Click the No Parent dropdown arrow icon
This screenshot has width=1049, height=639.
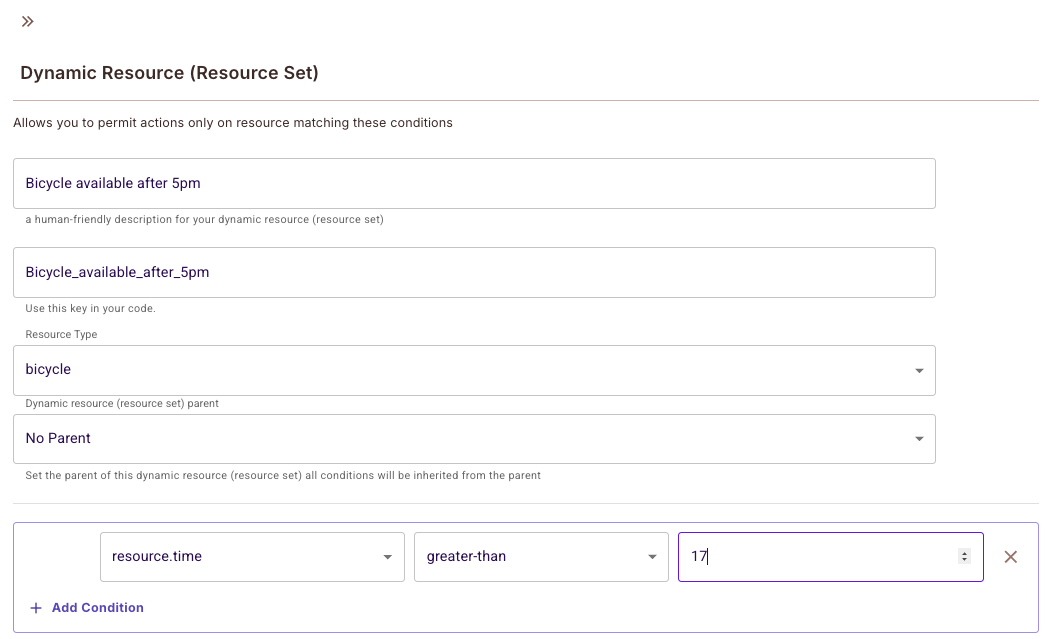tap(919, 438)
